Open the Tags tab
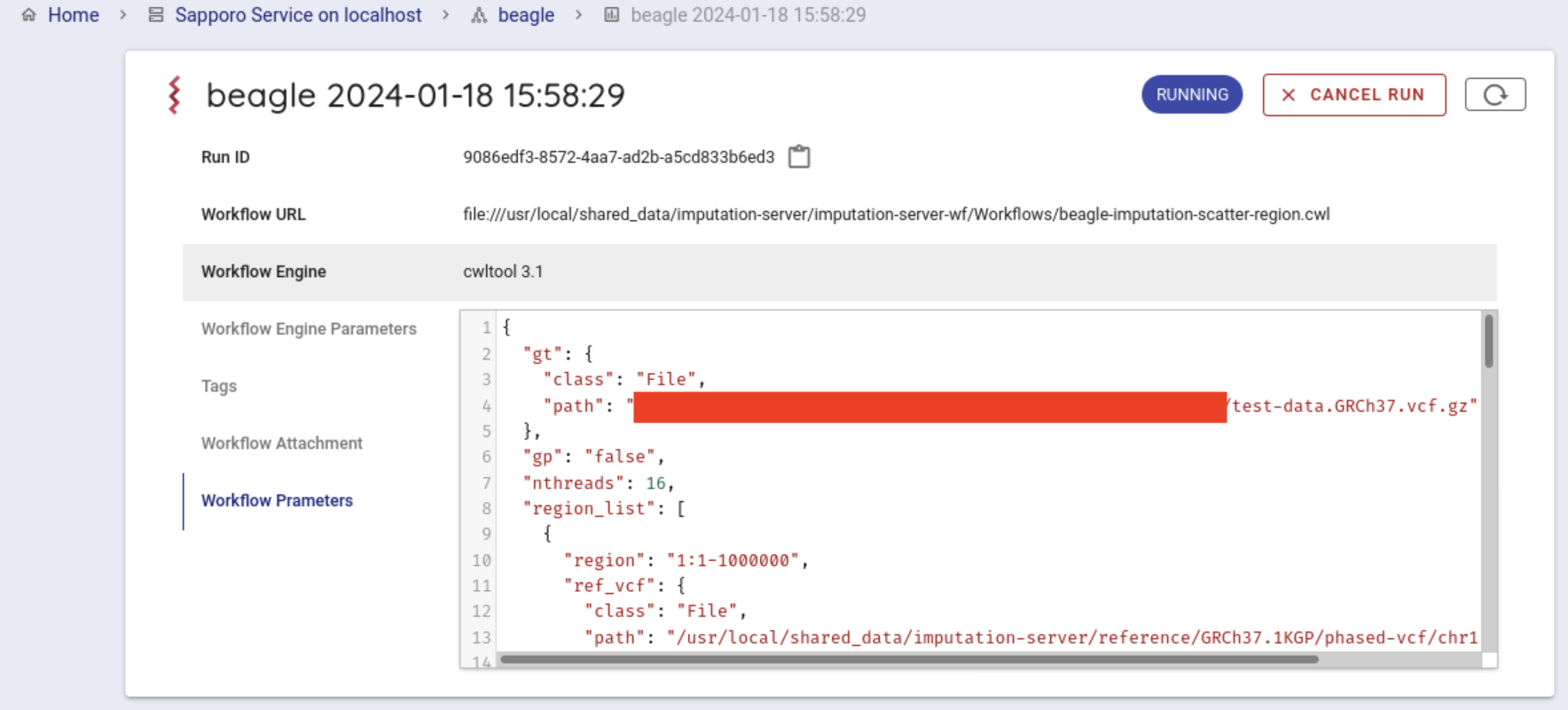This screenshot has width=1568, height=710. click(x=219, y=386)
